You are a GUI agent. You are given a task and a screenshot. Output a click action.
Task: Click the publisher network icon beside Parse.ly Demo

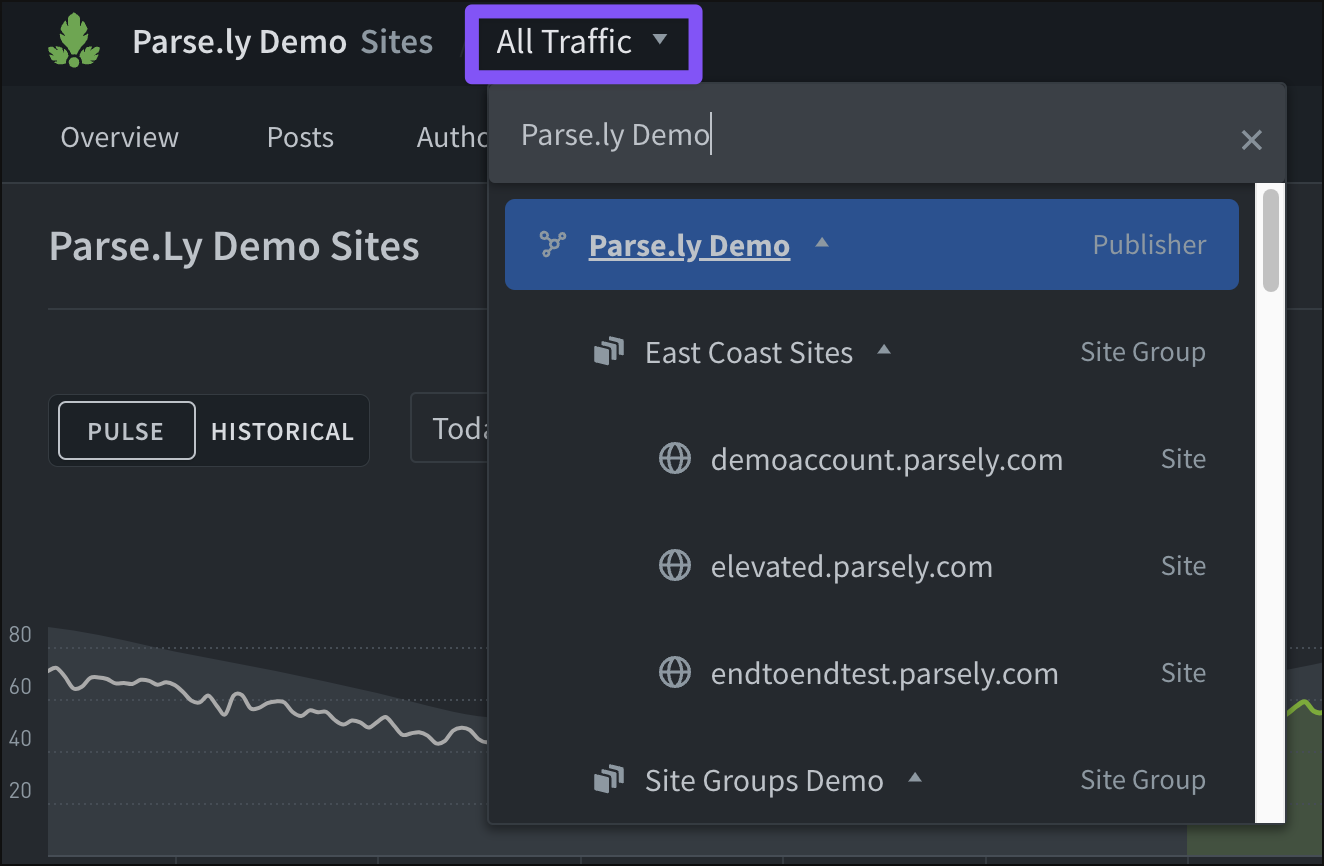(553, 245)
